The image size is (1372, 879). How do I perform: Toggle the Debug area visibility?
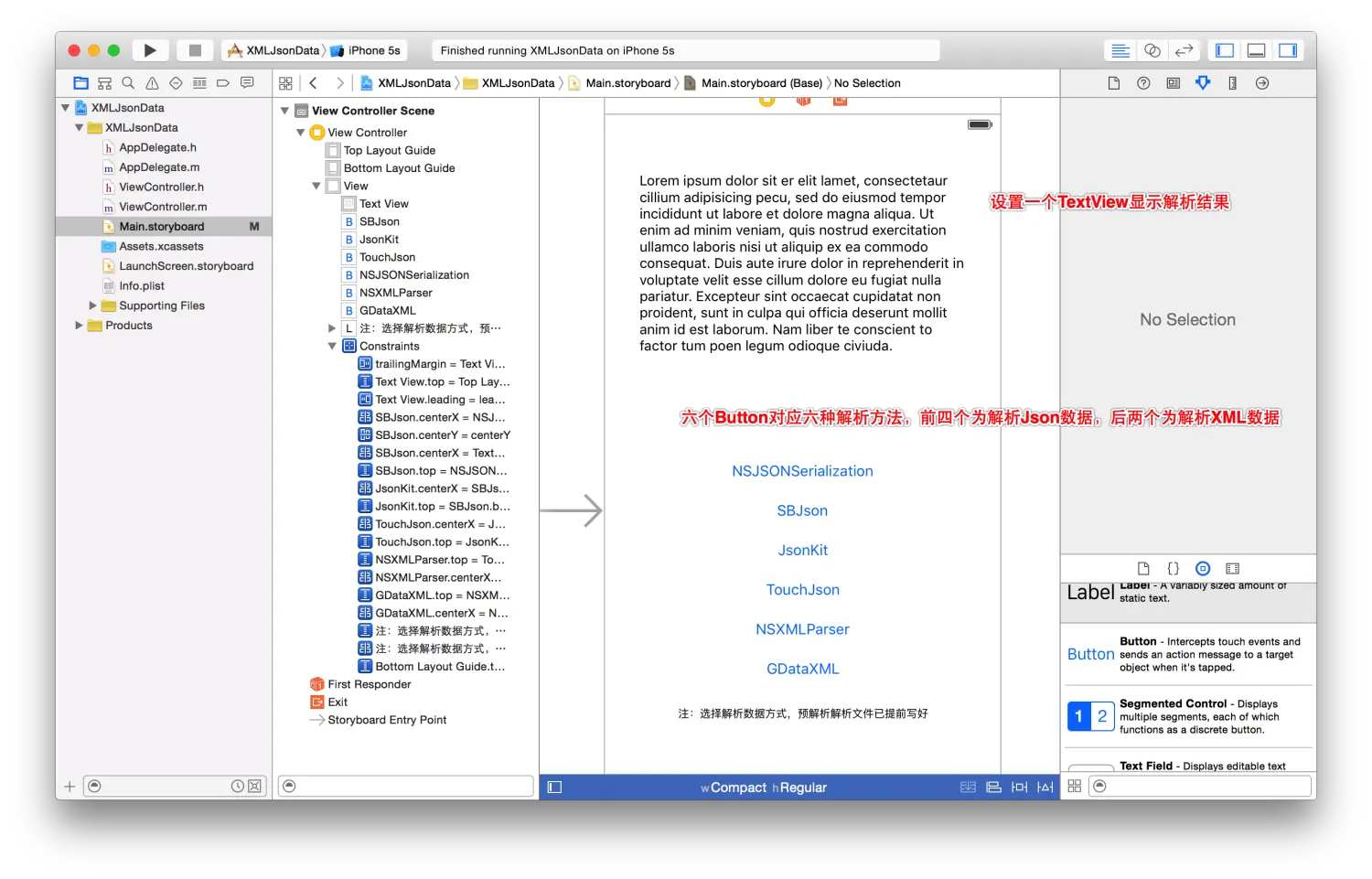1257,50
